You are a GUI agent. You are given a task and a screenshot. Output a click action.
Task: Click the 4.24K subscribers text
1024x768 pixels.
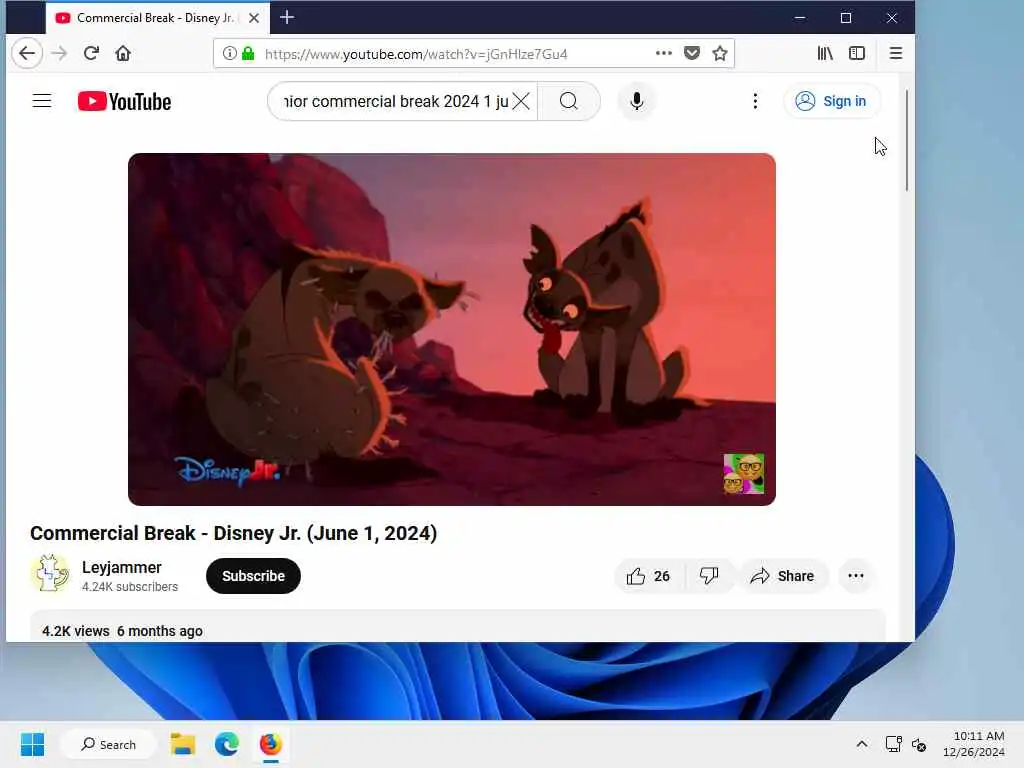pyautogui.click(x=130, y=586)
